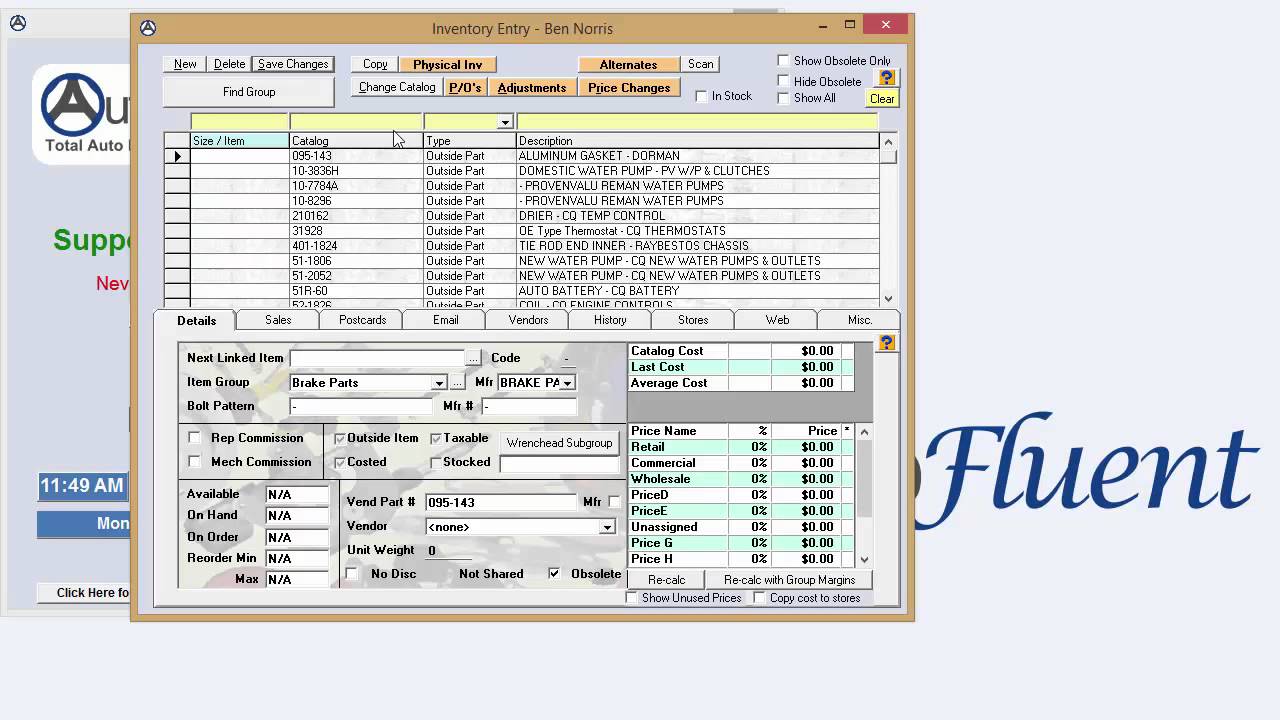Image resolution: width=1280 pixels, height=720 pixels.
Task: Click inventory list scrollbar down arrow
Action: click(888, 298)
